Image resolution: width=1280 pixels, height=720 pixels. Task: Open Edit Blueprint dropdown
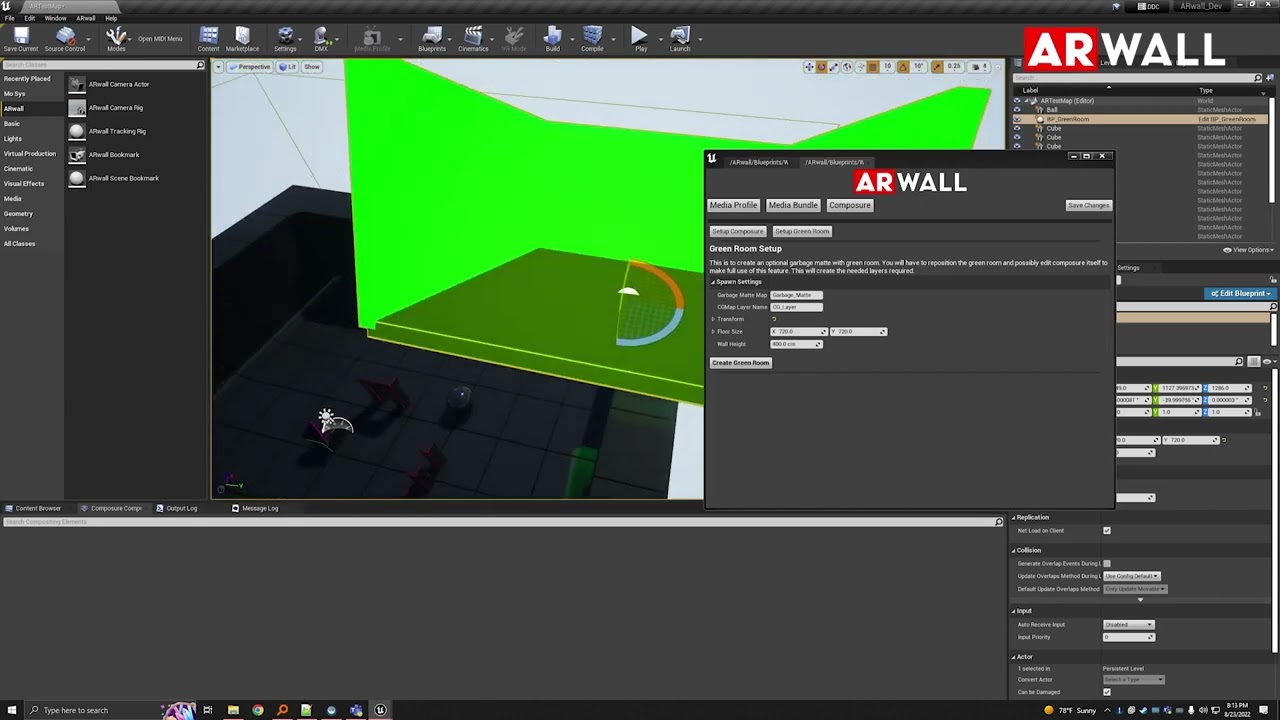(1240, 294)
